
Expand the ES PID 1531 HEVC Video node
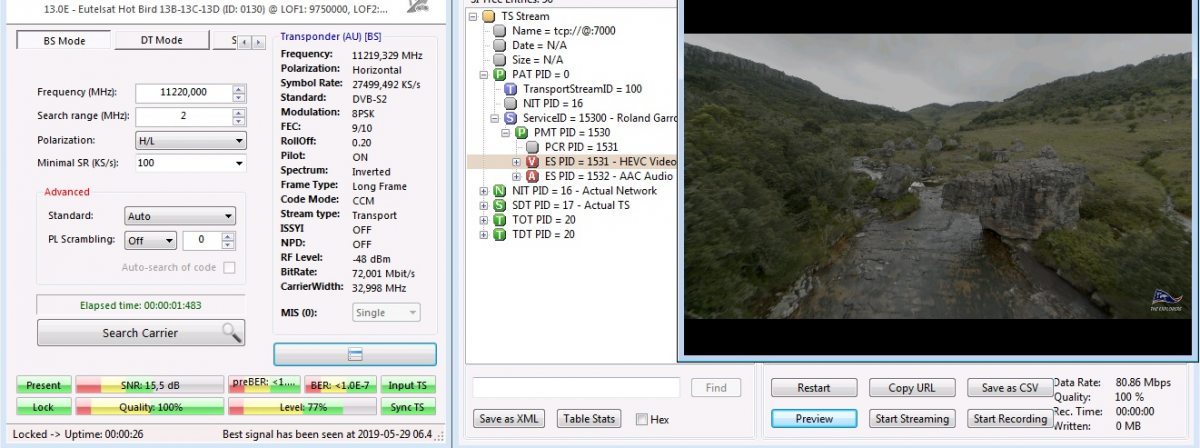(517, 162)
